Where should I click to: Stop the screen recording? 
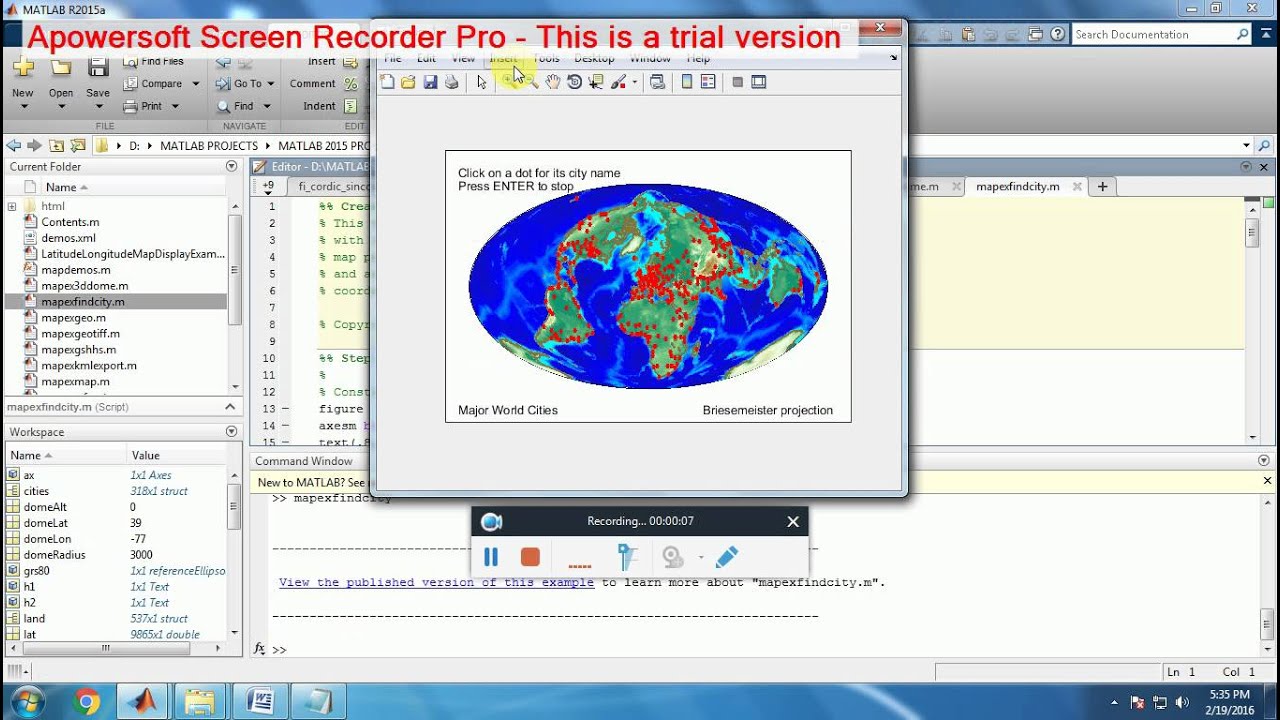[x=530, y=557]
